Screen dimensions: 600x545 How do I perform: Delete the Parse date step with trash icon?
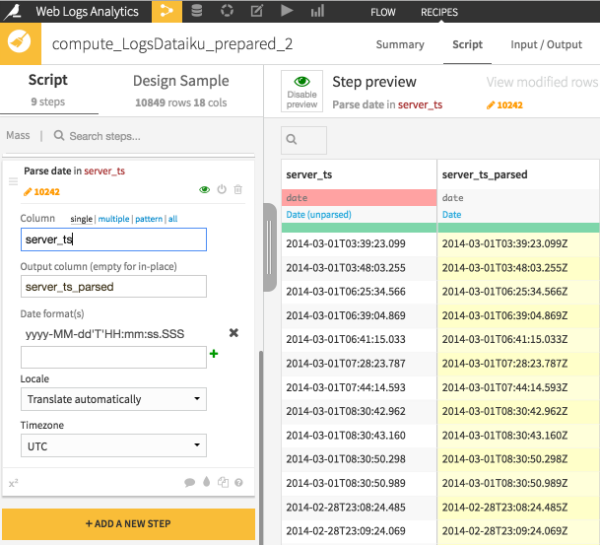click(238, 189)
